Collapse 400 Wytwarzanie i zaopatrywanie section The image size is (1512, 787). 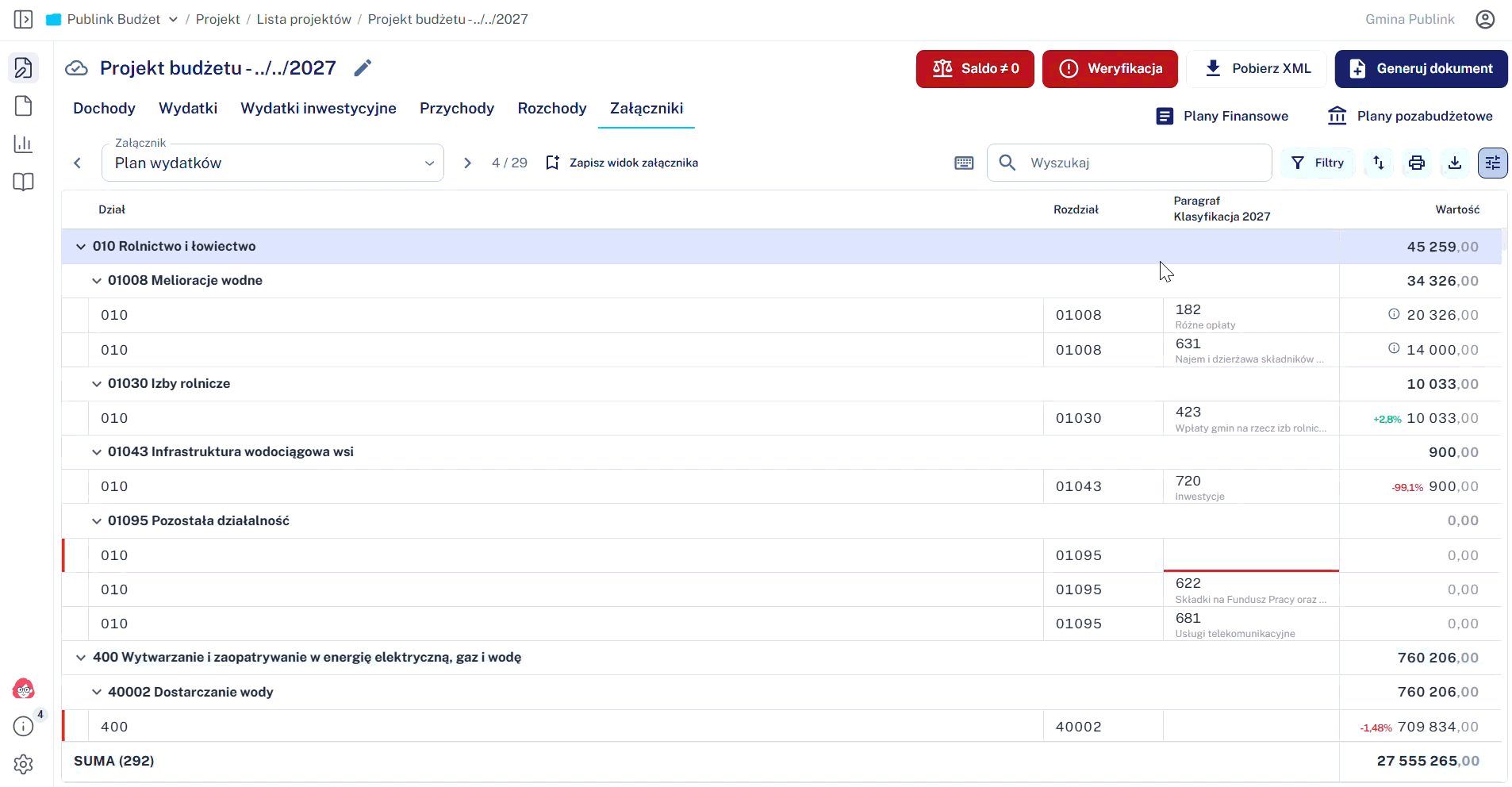[x=80, y=658]
